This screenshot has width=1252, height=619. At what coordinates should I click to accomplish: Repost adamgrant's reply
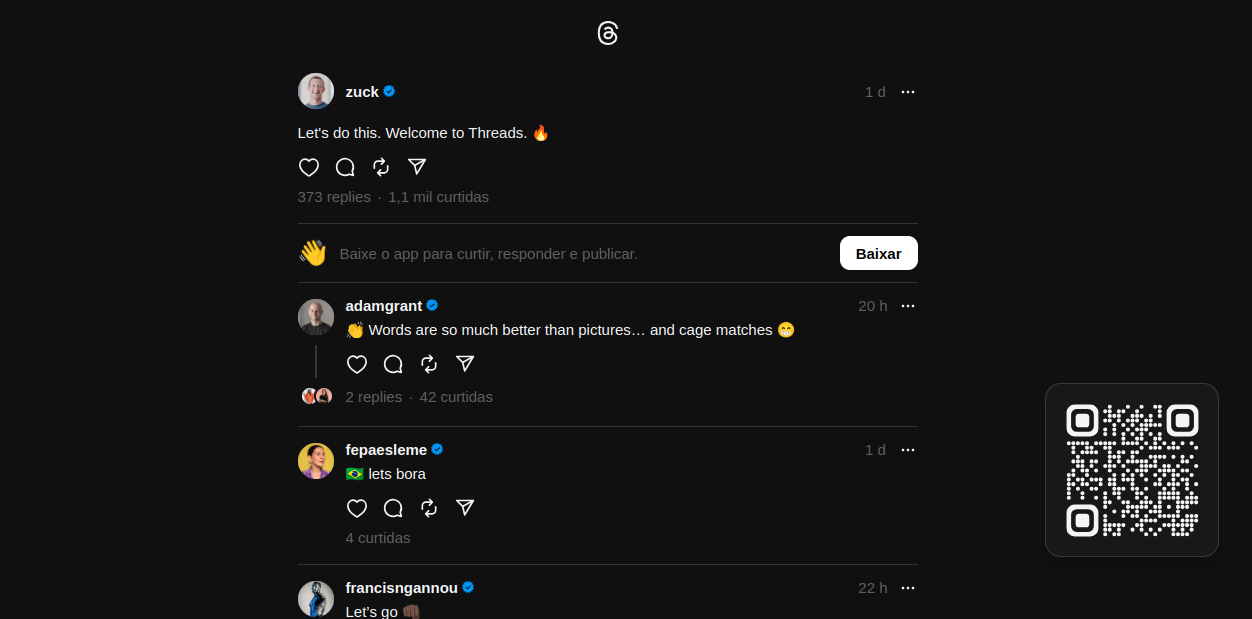[x=429, y=364]
